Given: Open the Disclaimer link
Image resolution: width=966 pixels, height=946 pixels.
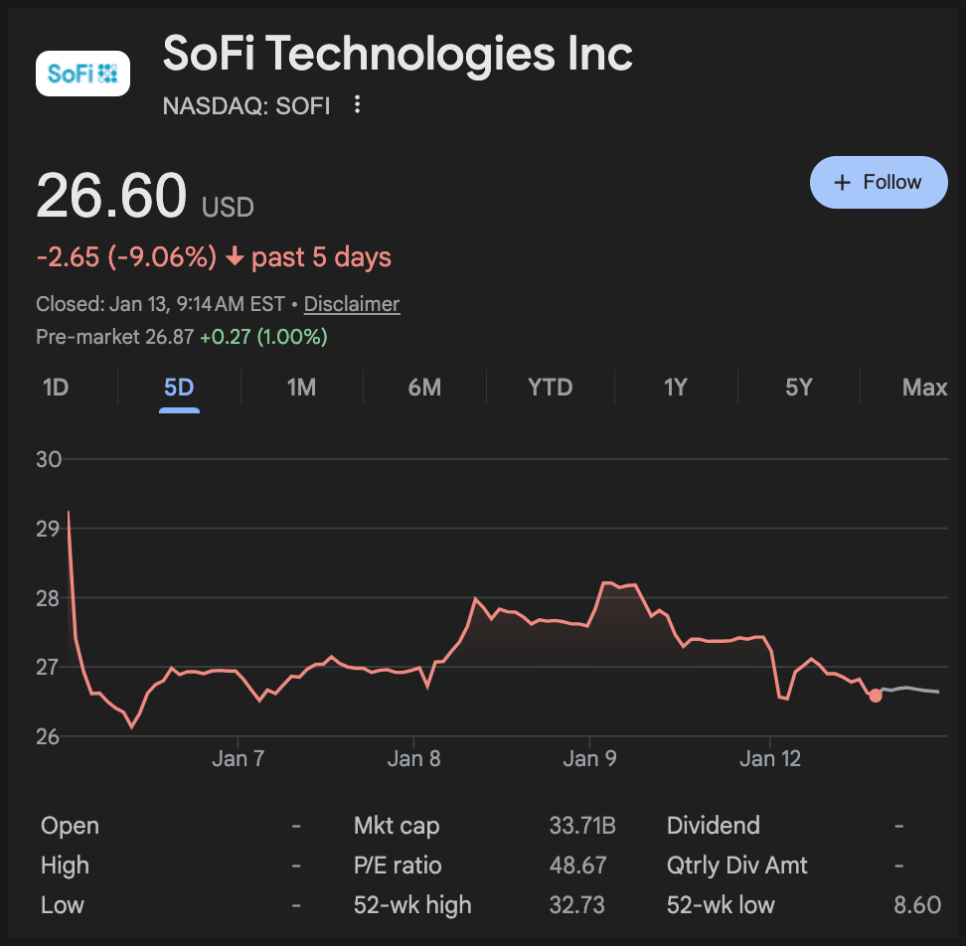Looking at the screenshot, I should point(352,304).
